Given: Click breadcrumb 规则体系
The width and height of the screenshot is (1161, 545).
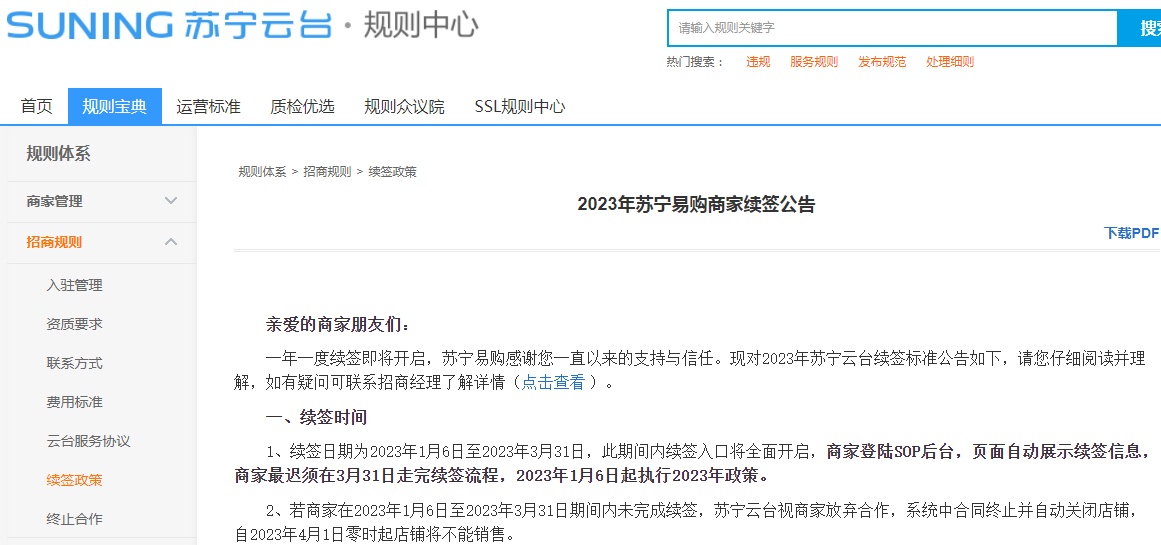Looking at the screenshot, I should point(262,172).
